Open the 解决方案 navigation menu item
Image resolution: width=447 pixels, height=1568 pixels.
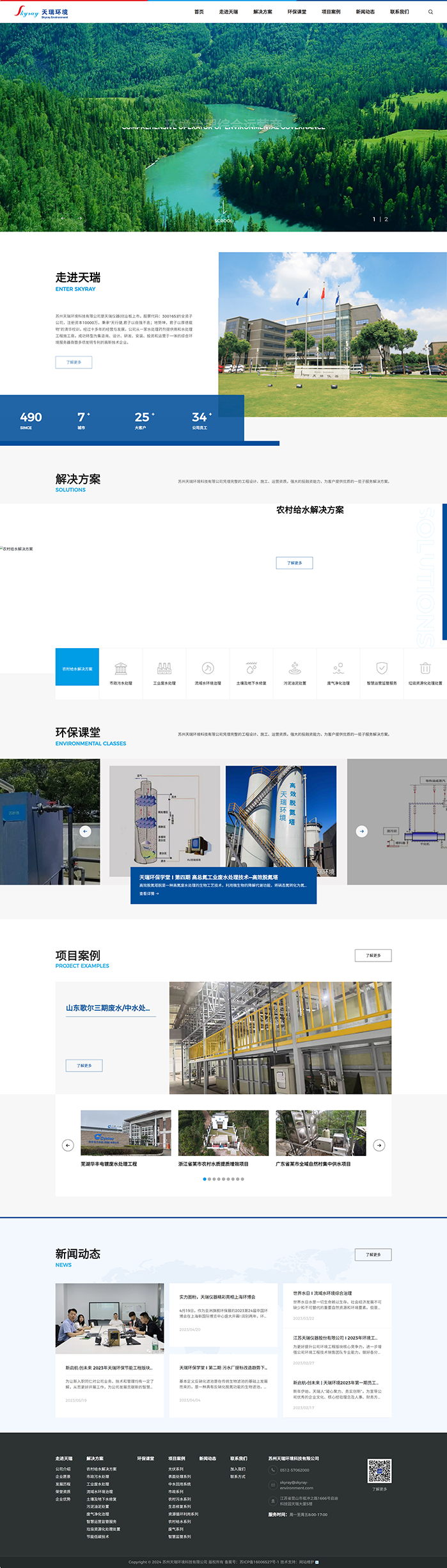[x=263, y=12]
